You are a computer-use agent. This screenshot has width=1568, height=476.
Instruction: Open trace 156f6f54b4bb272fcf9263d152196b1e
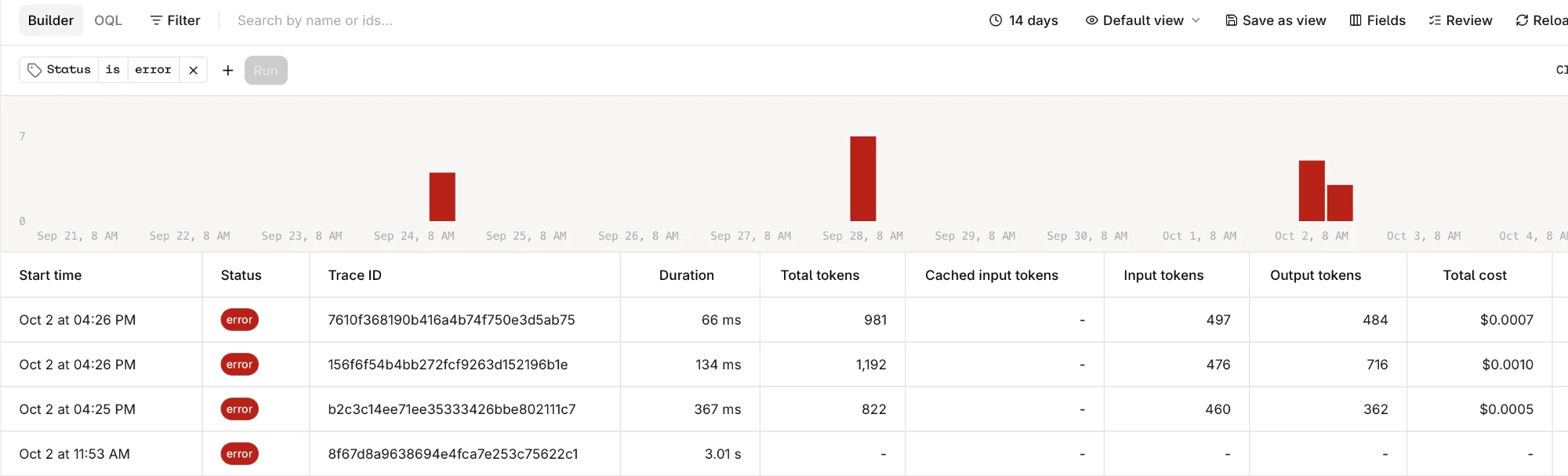(448, 365)
